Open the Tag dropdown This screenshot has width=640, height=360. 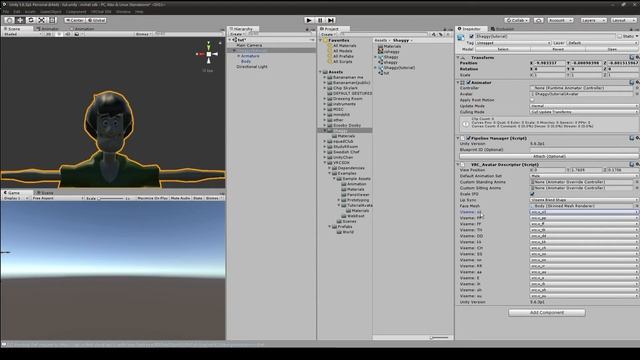[x=513, y=43]
